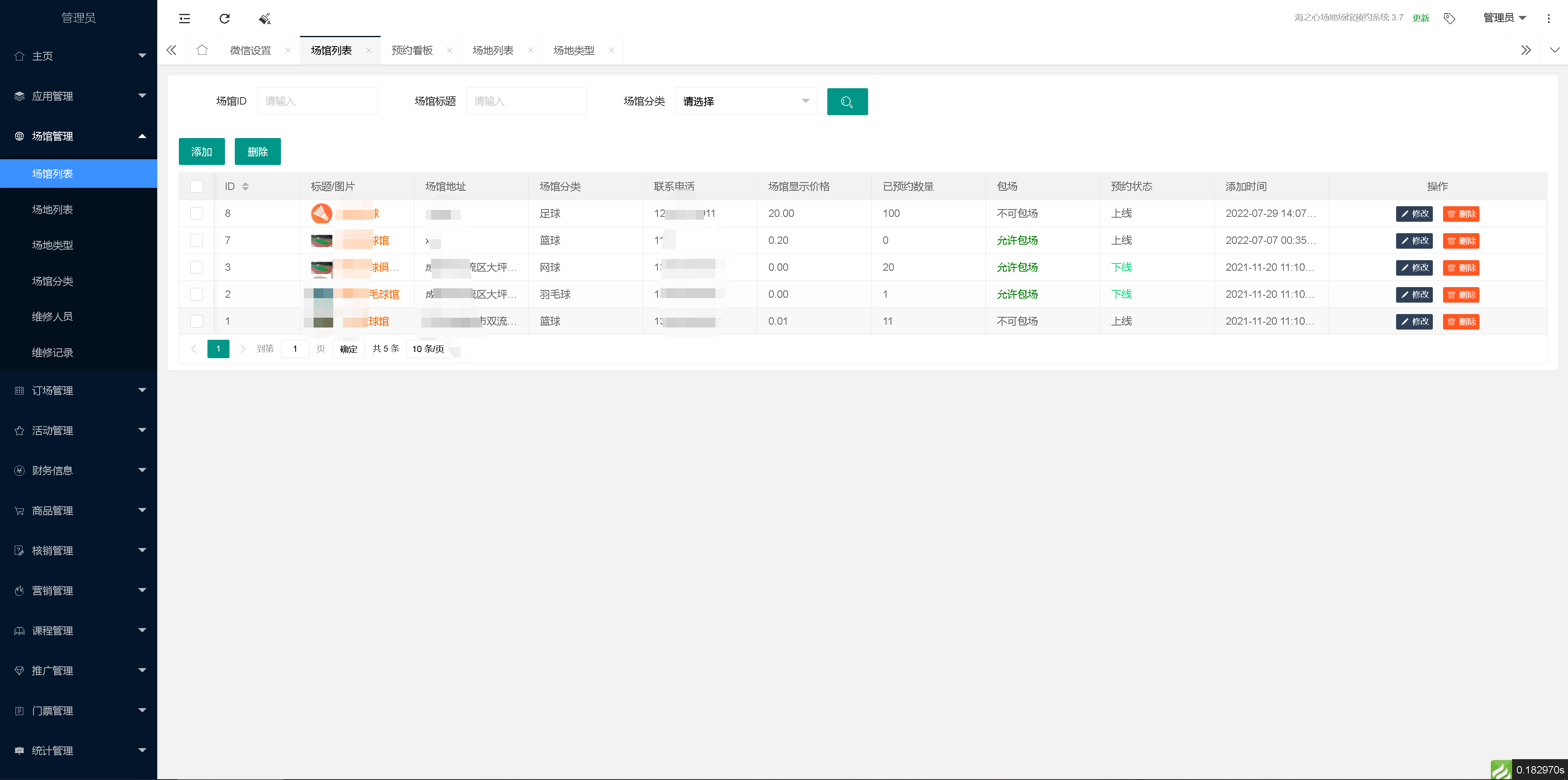Go to previous page arrow in pagination
Image resolution: width=1568 pixels, height=780 pixels.
pyautogui.click(x=194, y=349)
